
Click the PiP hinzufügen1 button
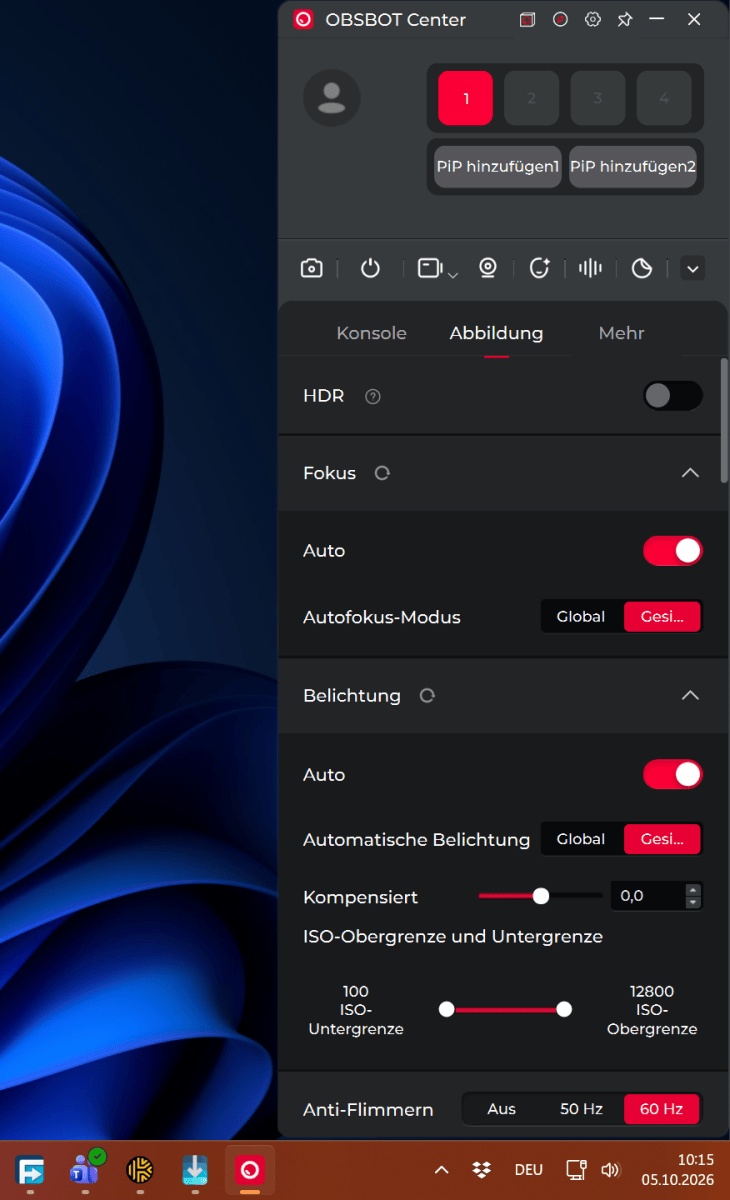[x=498, y=167]
